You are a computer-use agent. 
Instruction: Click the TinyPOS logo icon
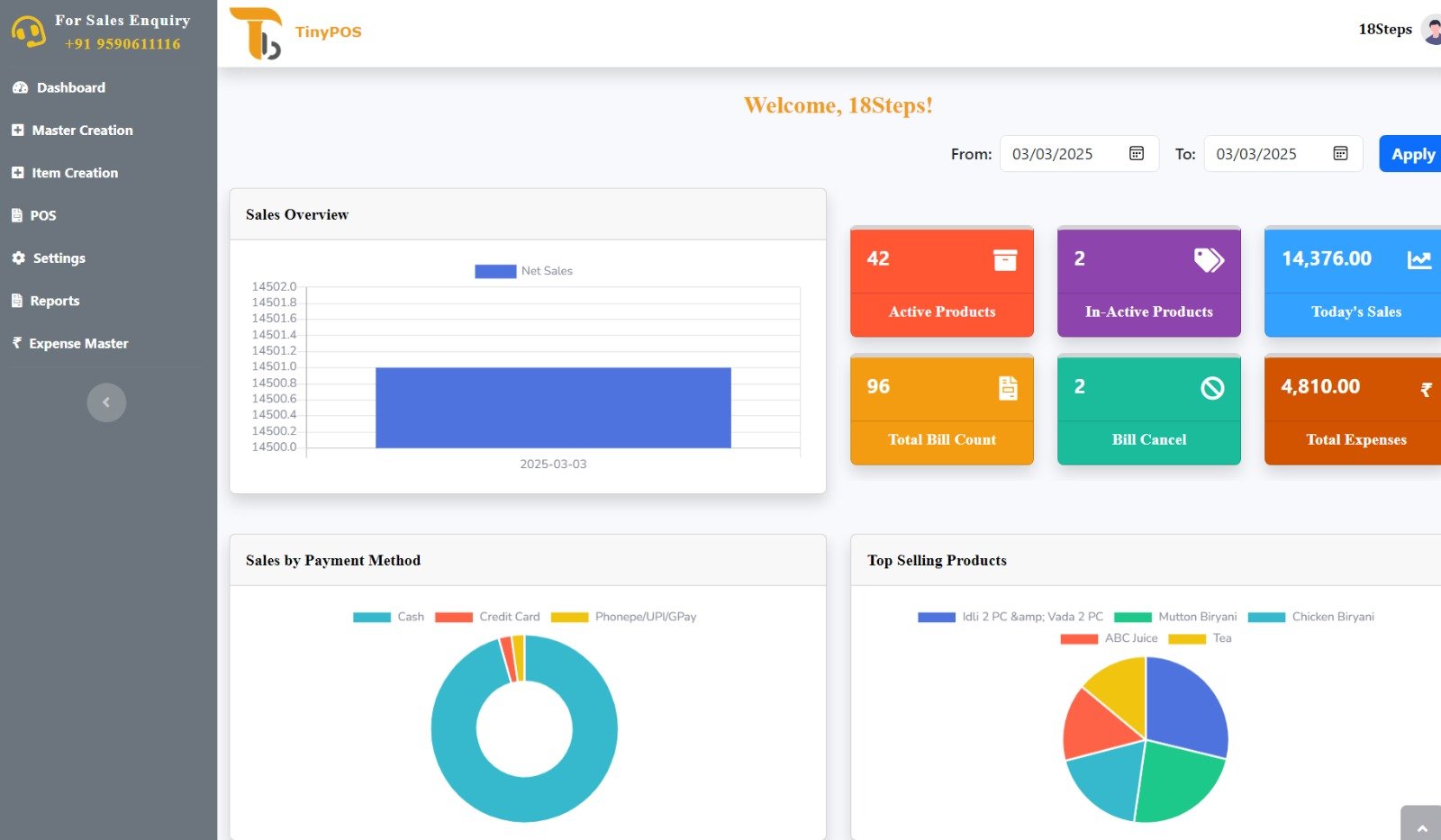[256, 33]
